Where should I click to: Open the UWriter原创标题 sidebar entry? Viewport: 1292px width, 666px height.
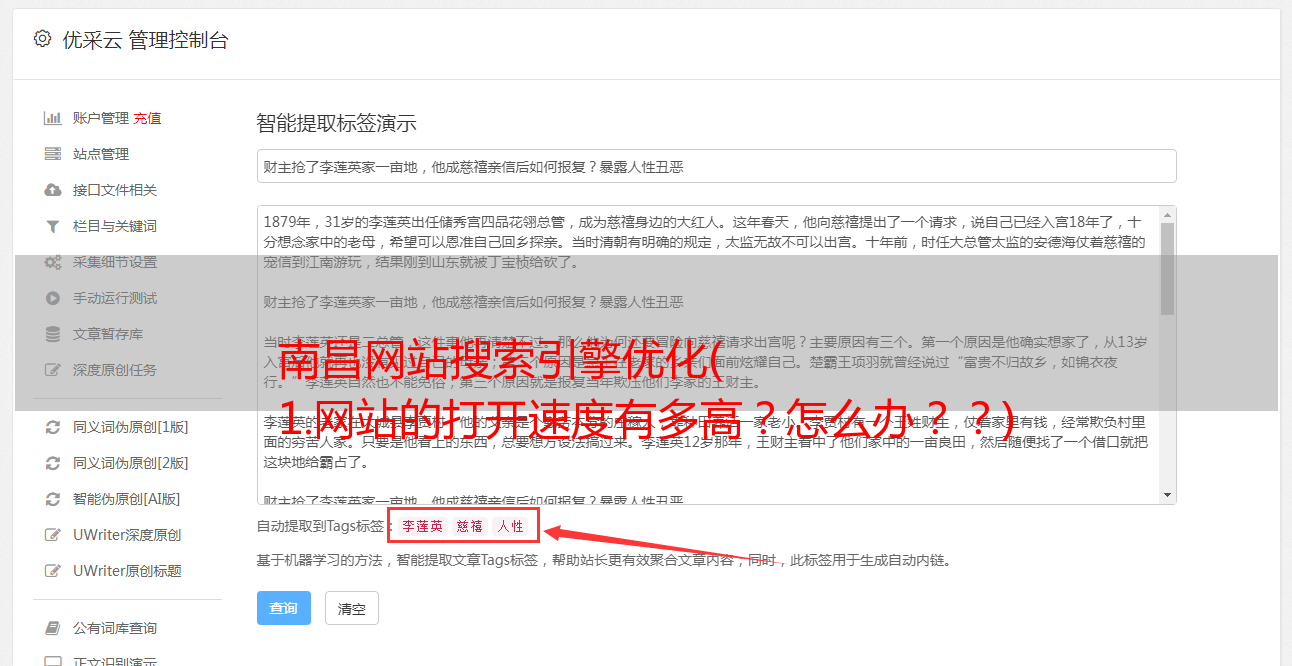[x=127, y=571]
